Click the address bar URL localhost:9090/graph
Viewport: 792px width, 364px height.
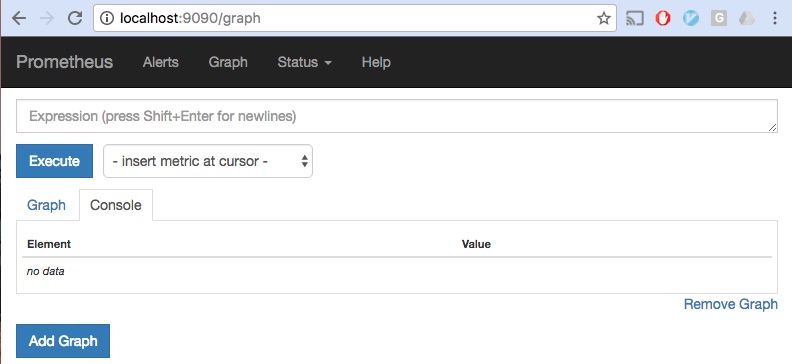(x=190, y=19)
